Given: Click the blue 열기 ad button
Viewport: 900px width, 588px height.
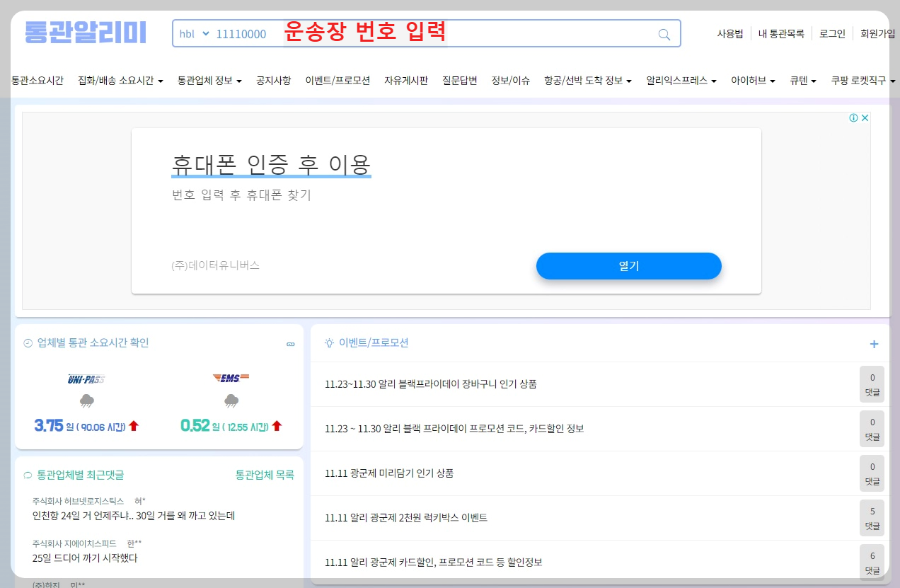Looking at the screenshot, I should coord(629,266).
